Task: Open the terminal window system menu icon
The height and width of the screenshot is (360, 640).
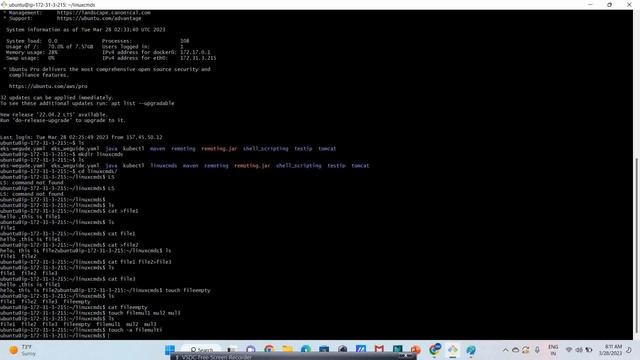Action: pyautogui.click(x=4, y=4)
